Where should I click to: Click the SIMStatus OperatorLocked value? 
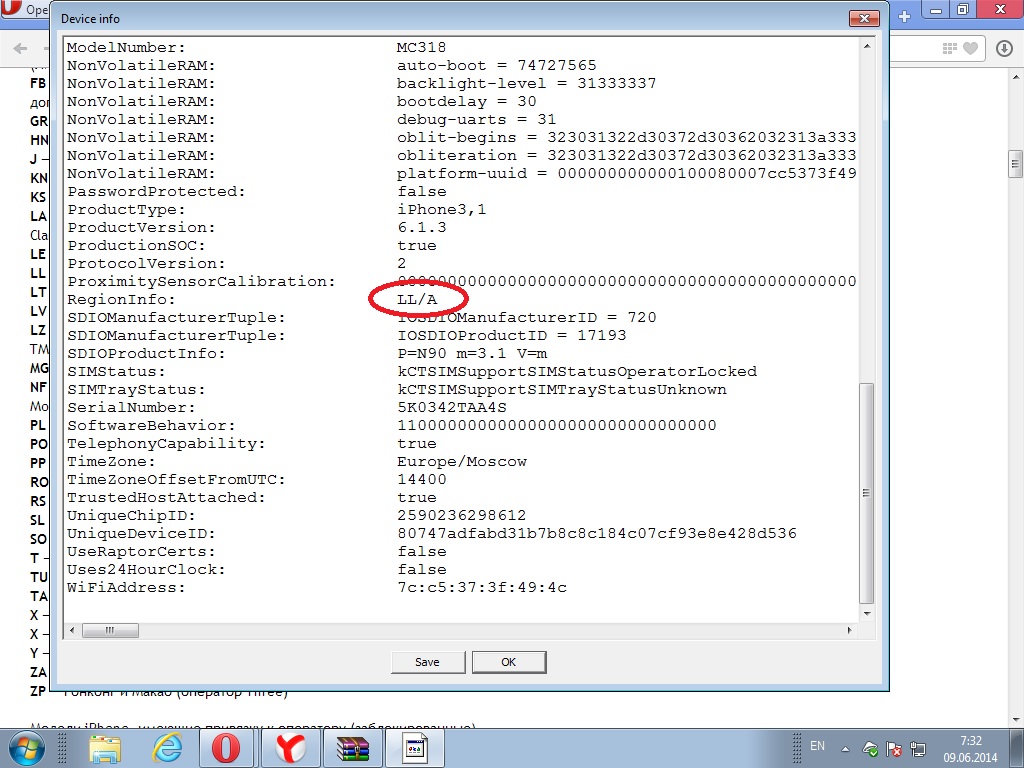(x=577, y=372)
